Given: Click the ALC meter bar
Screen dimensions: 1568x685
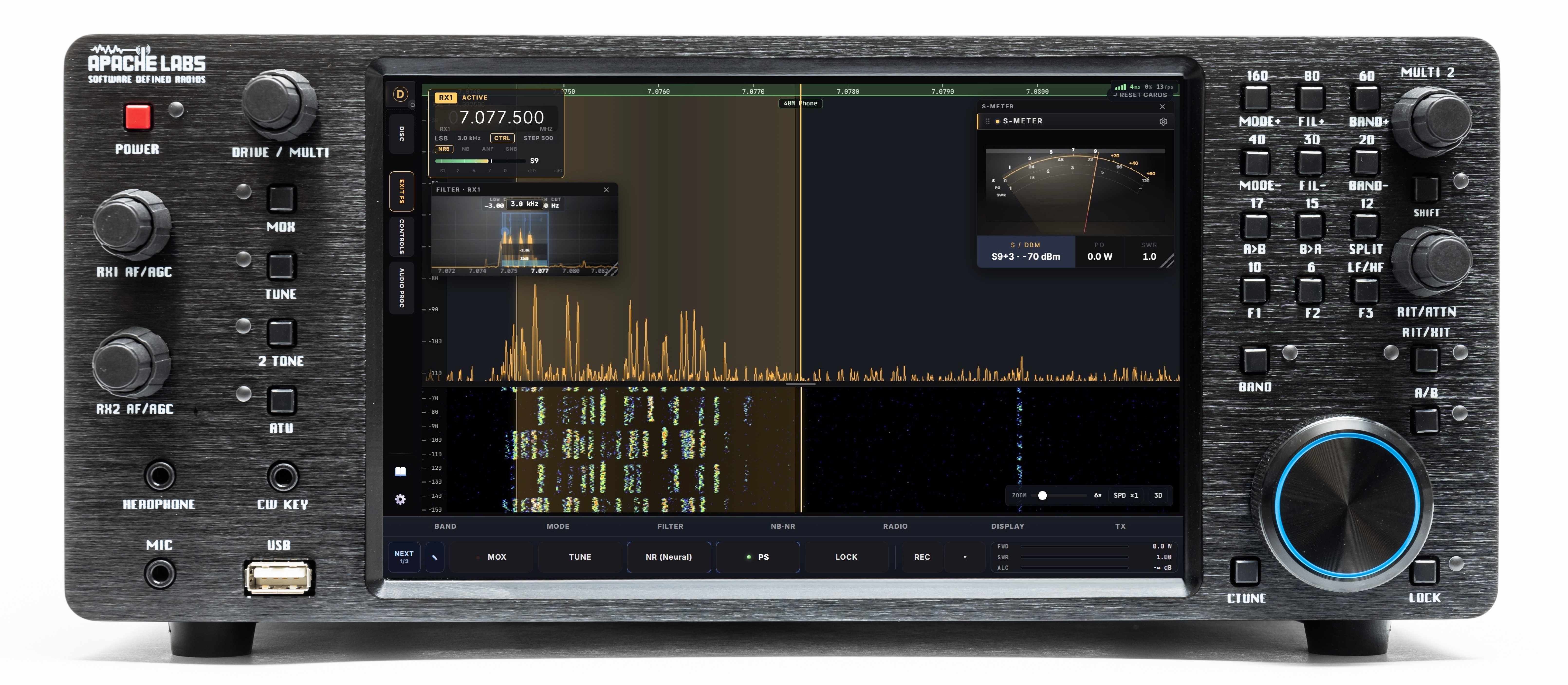Looking at the screenshot, I should tap(1075, 568).
